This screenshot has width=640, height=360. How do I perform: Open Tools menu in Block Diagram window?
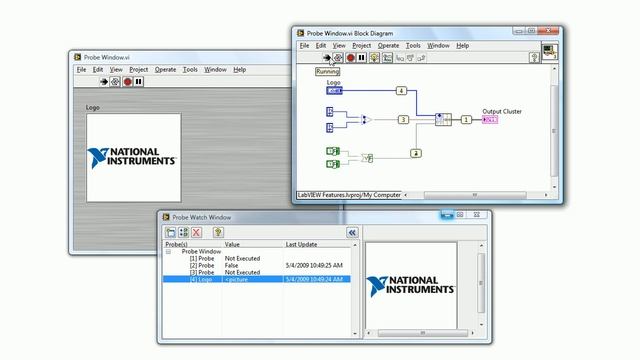[413, 45]
